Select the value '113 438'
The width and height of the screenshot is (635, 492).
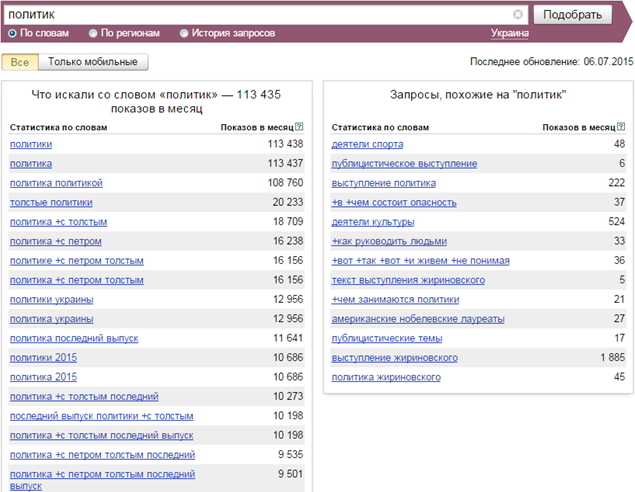coord(285,144)
